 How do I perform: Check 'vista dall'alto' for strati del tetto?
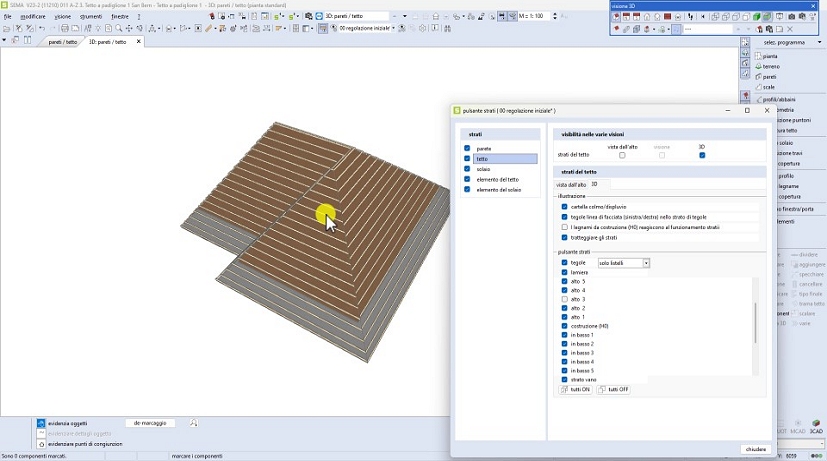[x=622, y=155]
